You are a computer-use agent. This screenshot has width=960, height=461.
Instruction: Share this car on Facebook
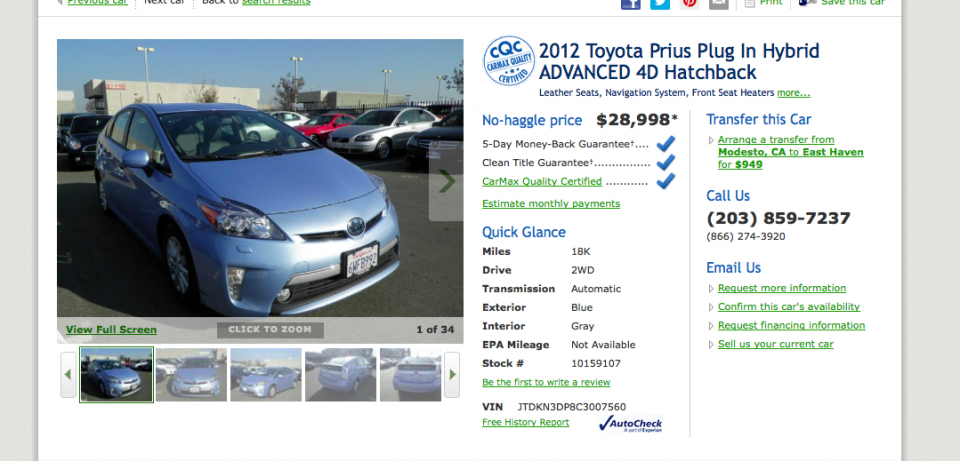(x=631, y=4)
